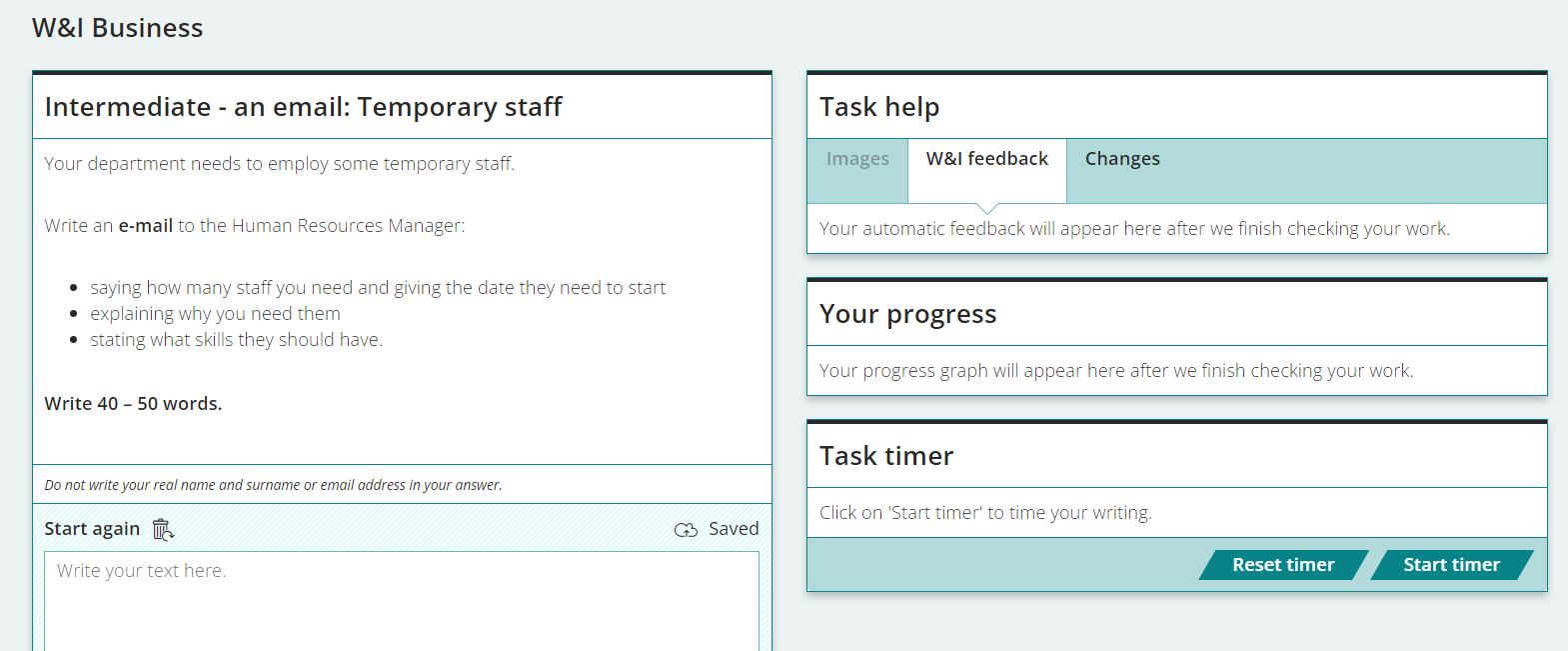
Task: Click the Task timer panel heading
Action: pyautogui.click(x=886, y=456)
